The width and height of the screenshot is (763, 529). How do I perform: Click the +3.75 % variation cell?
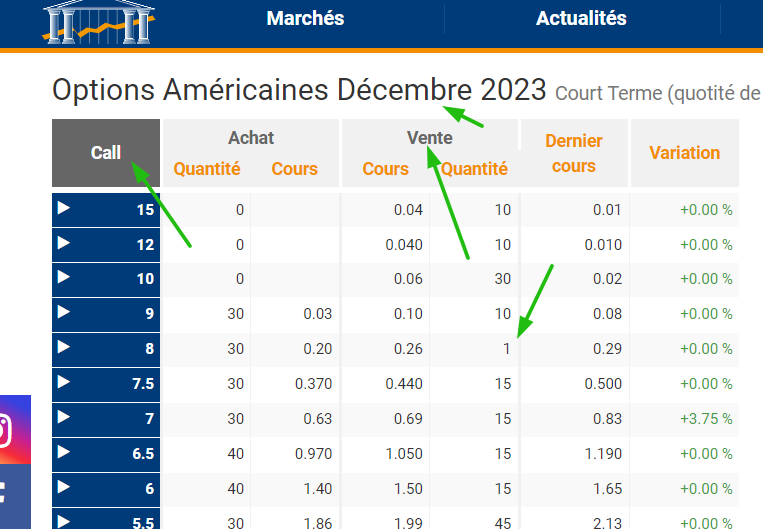[706, 419]
